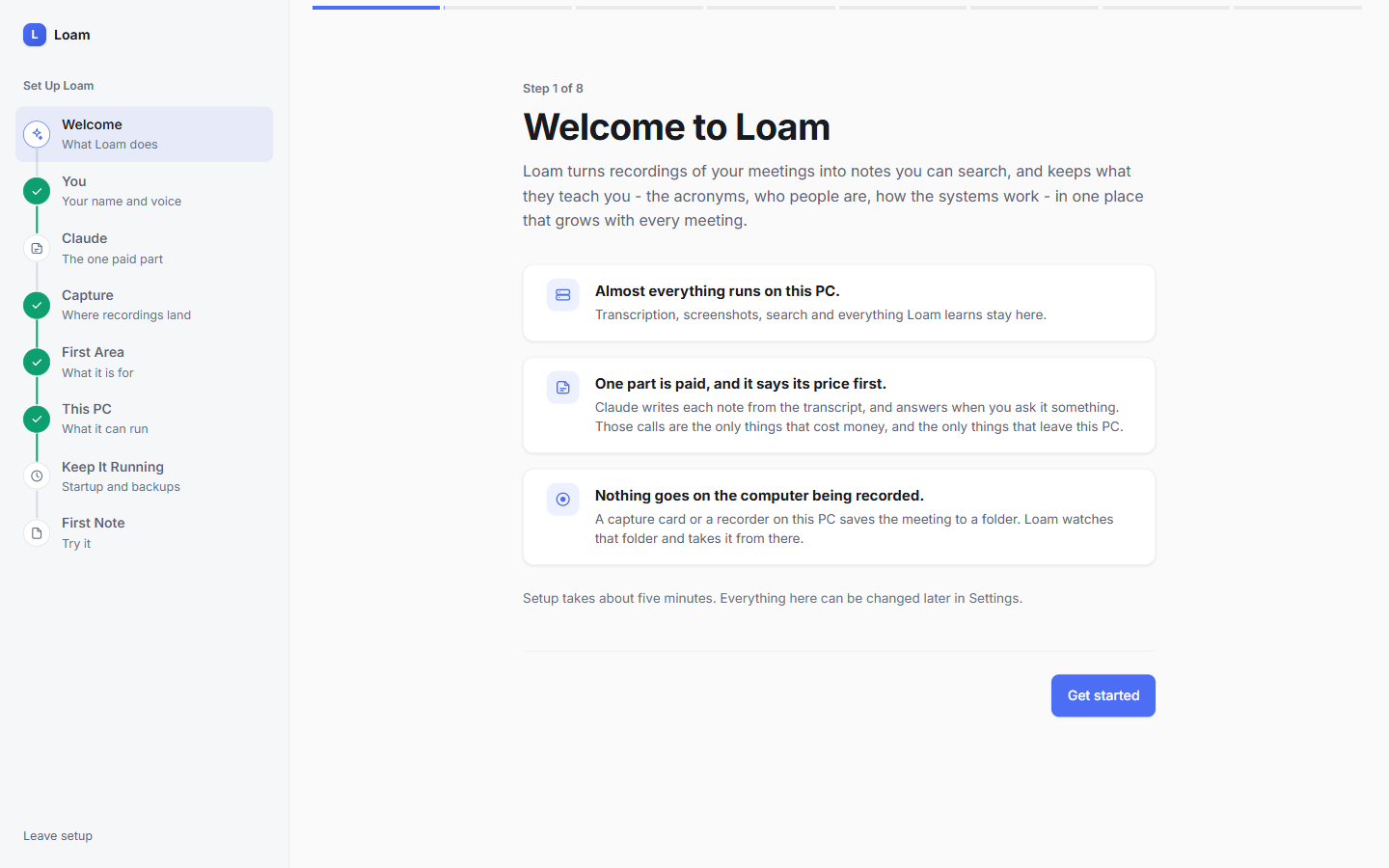
Task: Click the green checkmark beside Capture
Action: click(37, 305)
